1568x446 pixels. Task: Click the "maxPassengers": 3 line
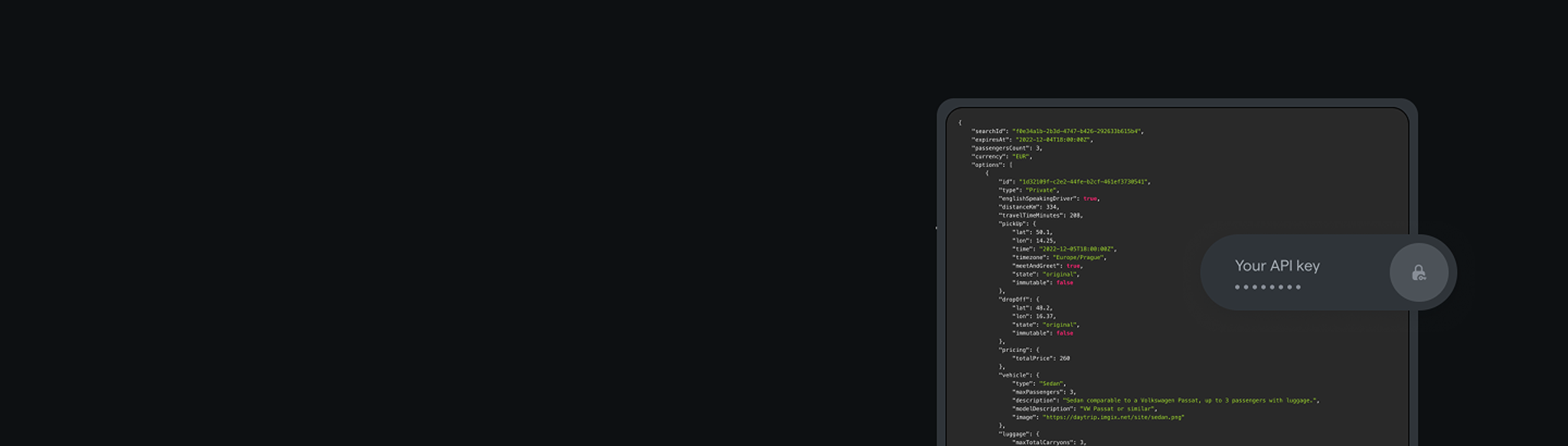(1046, 392)
